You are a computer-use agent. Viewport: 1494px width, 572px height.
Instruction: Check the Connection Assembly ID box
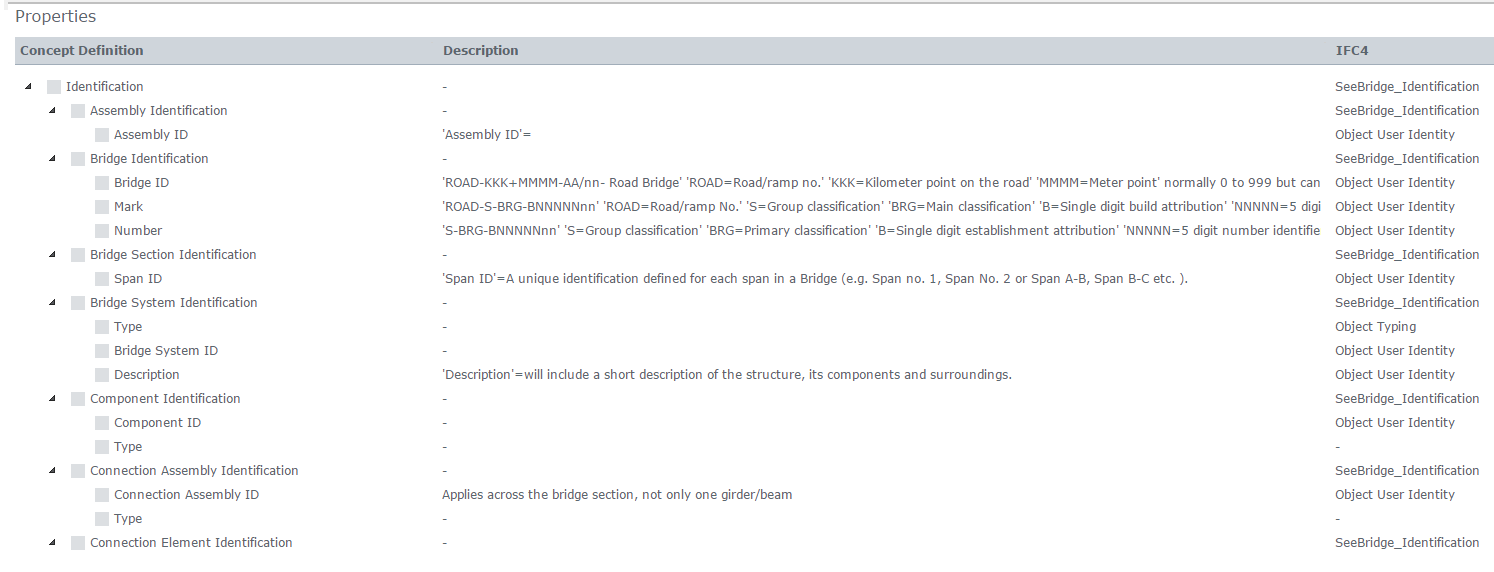tap(102, 495)
